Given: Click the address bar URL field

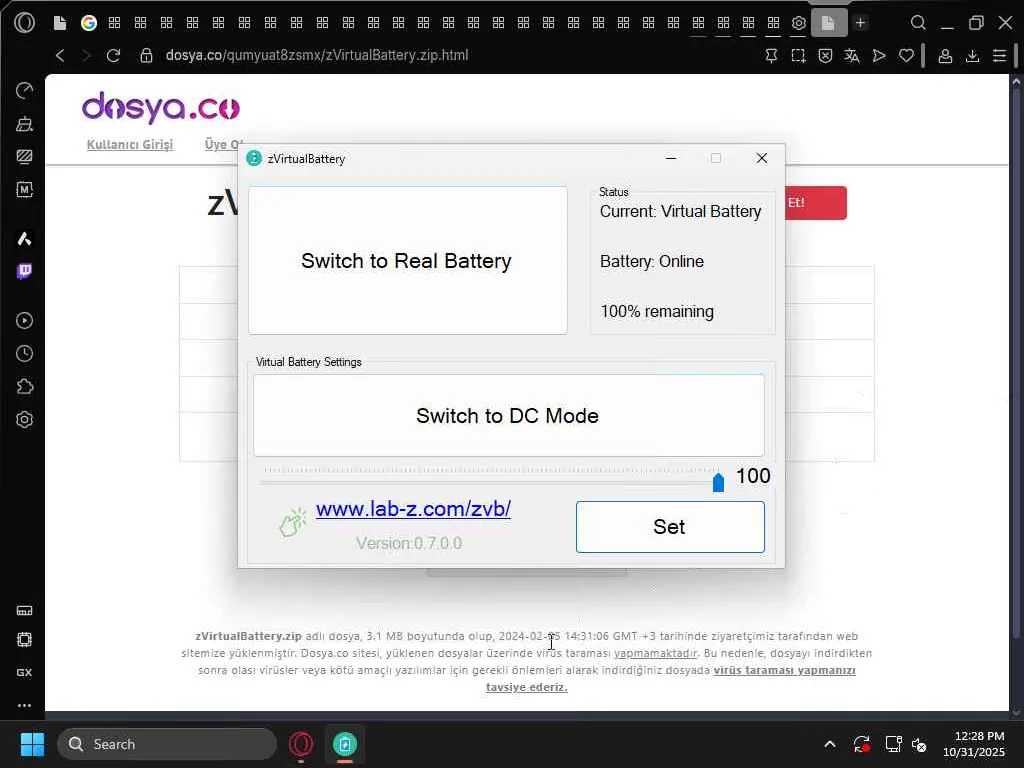Looking at the screenshot, I should pos(317,56).
